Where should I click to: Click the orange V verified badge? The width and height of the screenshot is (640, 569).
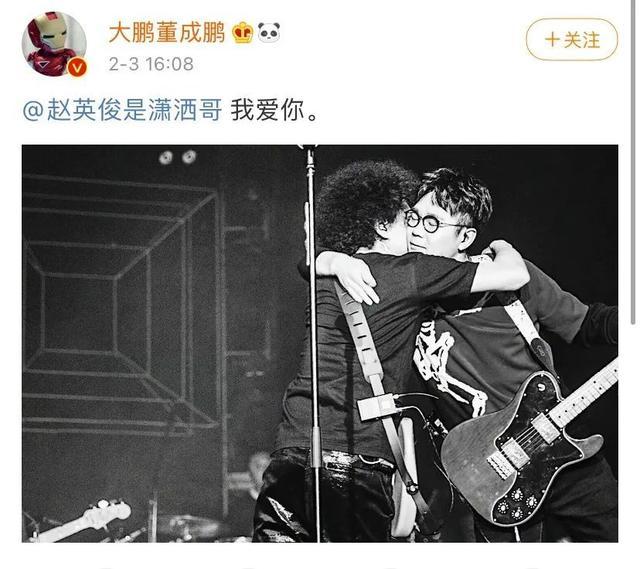click(77, 68)
